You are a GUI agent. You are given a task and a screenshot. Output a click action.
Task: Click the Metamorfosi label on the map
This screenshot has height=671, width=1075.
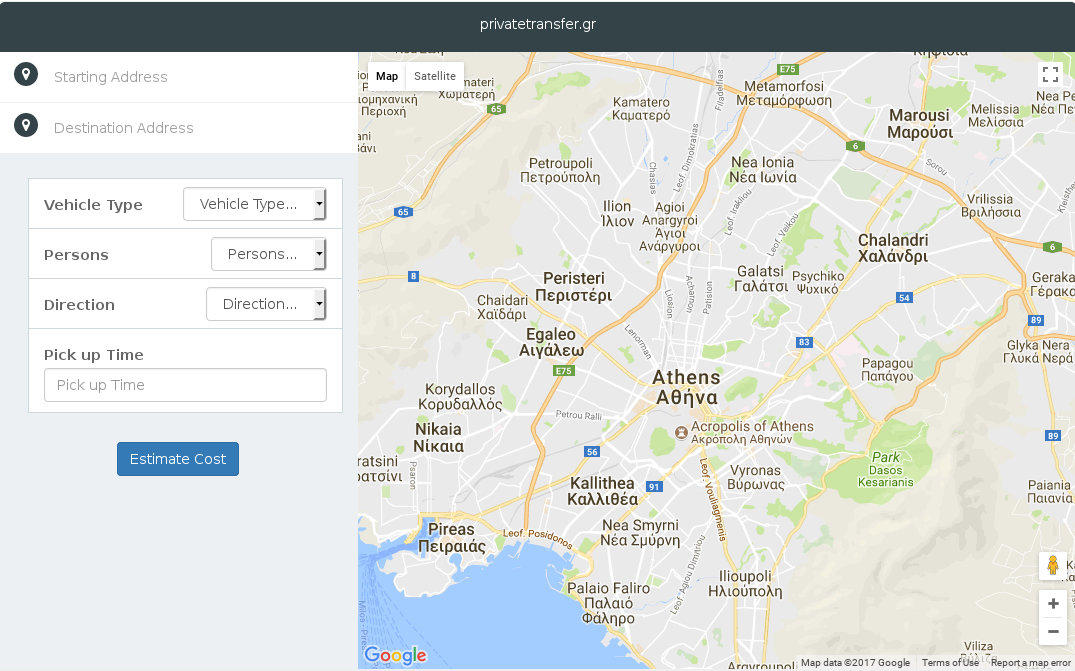pyautogui.click(x=784, y=93)
